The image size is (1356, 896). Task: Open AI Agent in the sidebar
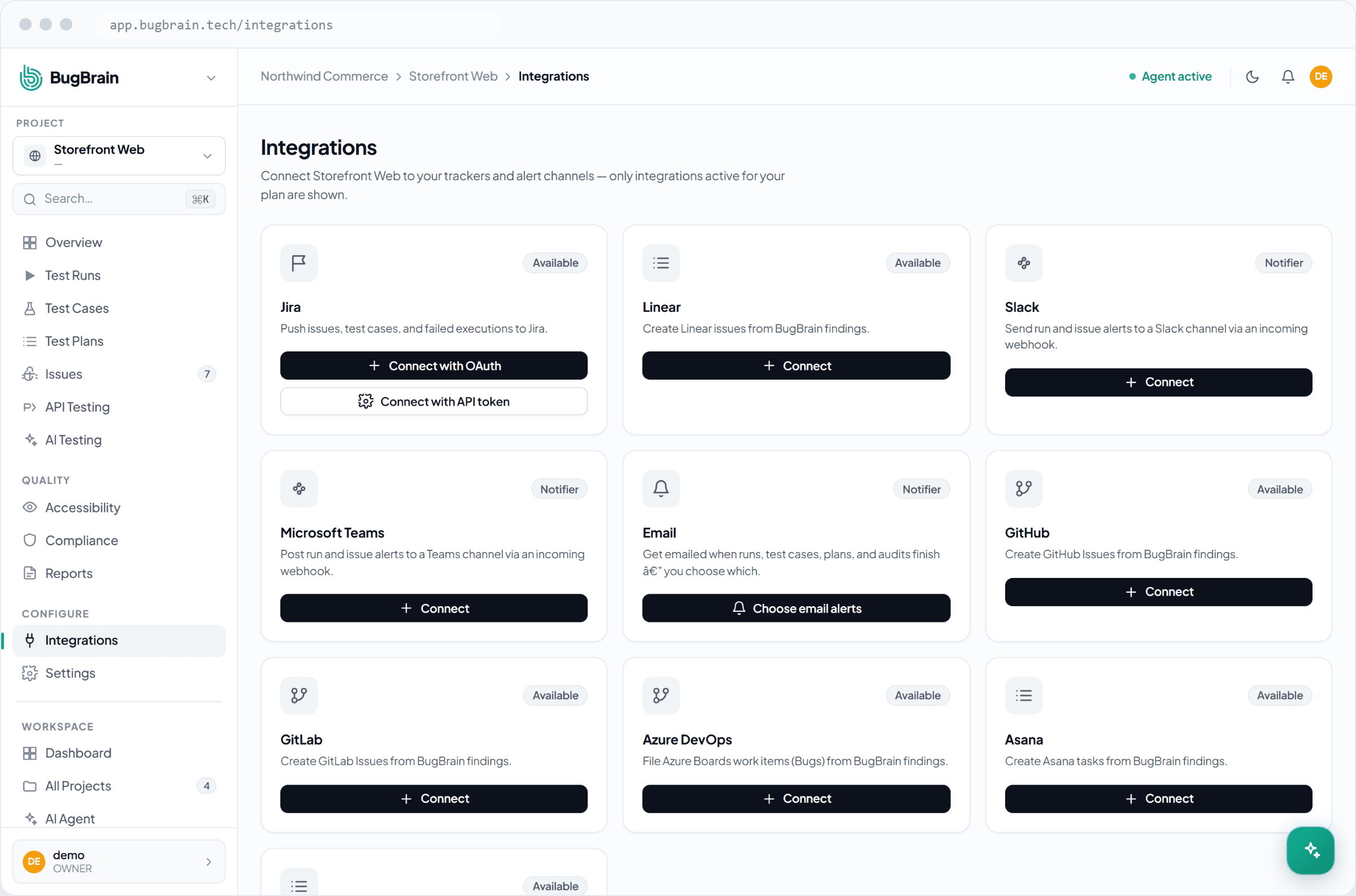click(119, 819)
